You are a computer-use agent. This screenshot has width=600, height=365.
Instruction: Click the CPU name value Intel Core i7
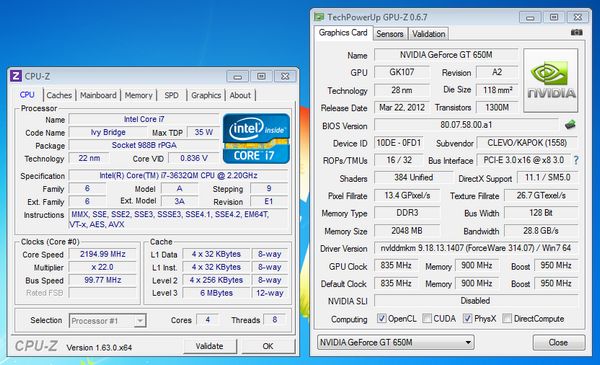(144, 119)
